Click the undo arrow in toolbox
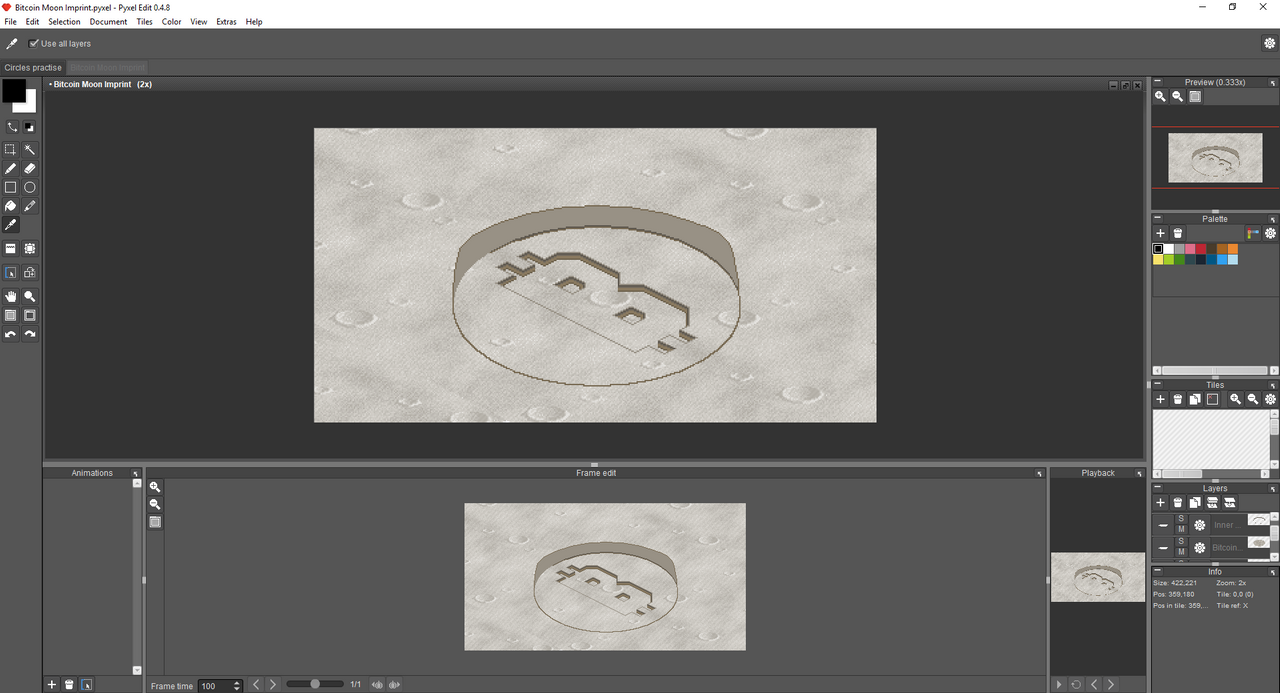Screen dimensions: 1280x693 click(11, 334)
